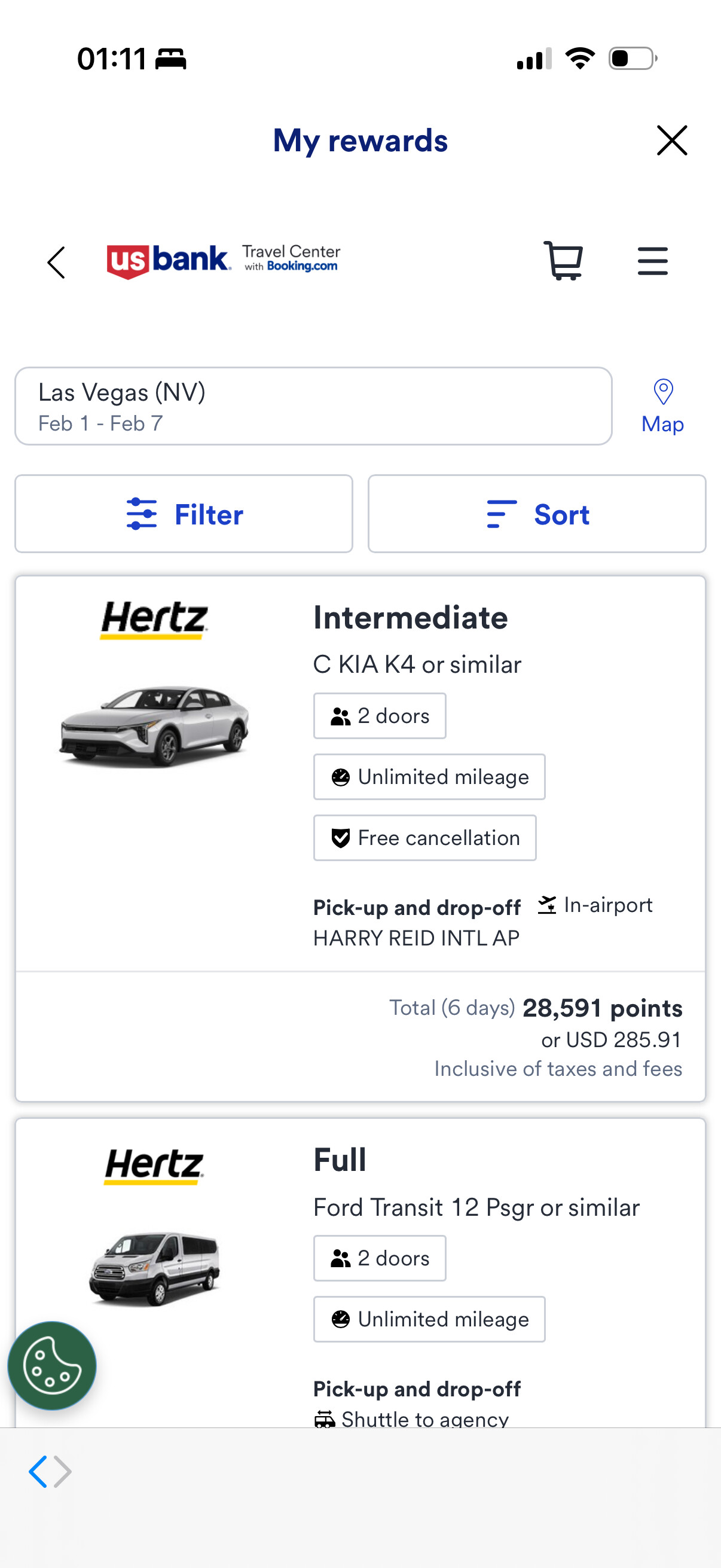
Task: Click the US Bank Travel Center logo
Action: (222, 261)
